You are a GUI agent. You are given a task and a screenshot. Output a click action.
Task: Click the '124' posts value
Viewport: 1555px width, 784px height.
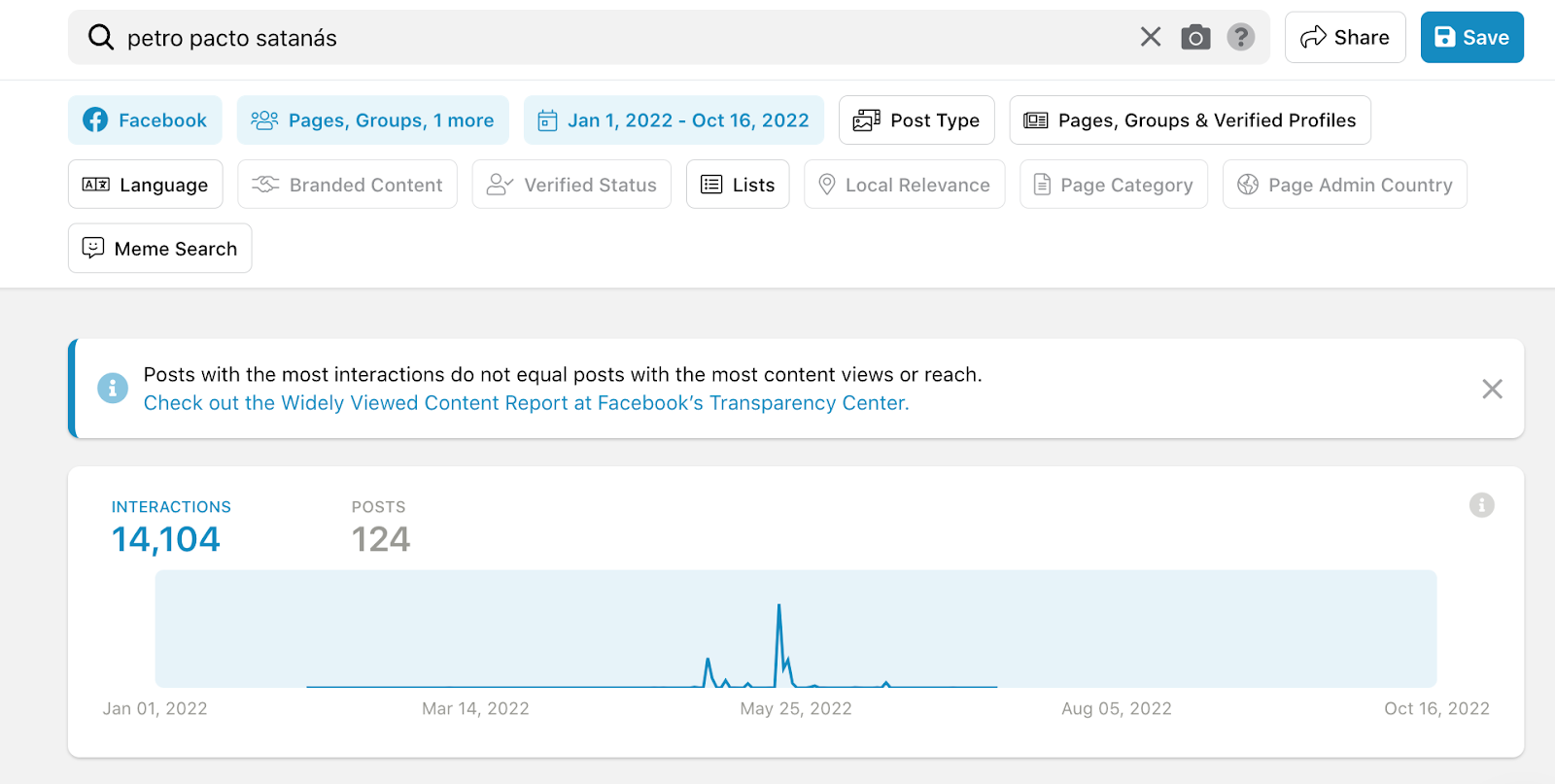tap(380, 539)
